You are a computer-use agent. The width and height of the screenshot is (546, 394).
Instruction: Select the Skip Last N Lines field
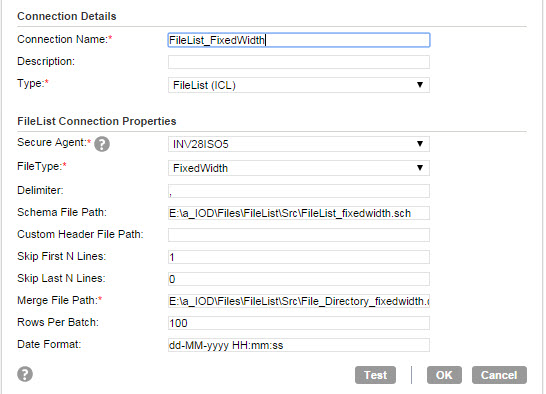(299, 279)
